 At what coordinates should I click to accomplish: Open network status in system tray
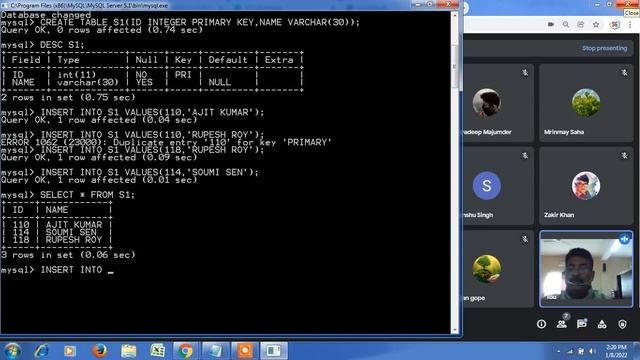[x=570, y=351]
